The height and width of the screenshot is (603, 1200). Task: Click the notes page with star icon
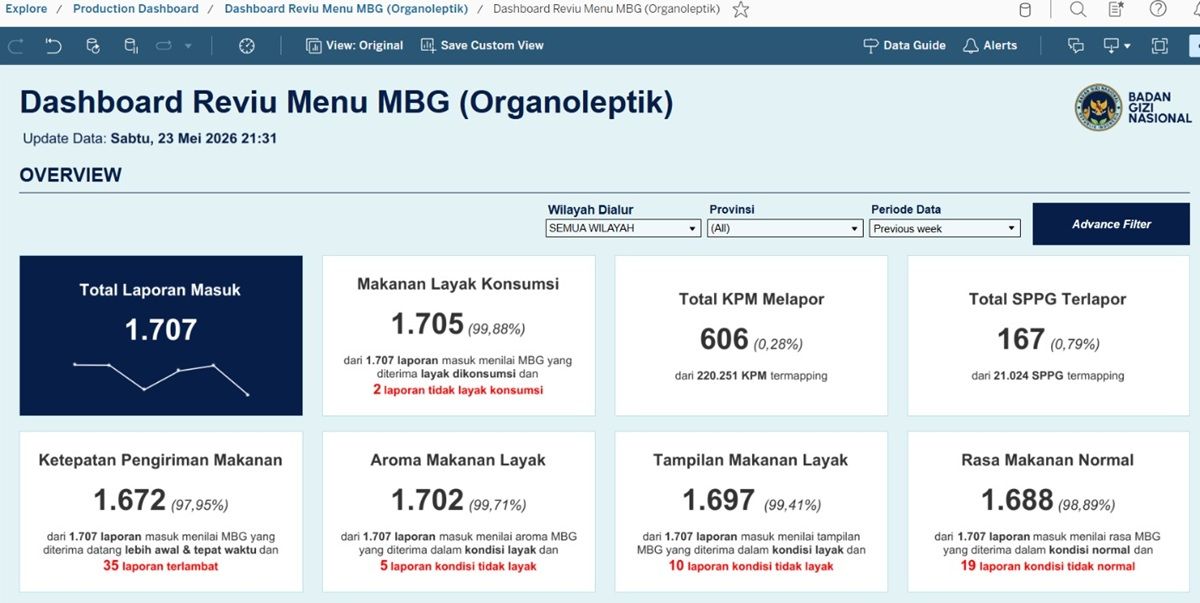1116,9
